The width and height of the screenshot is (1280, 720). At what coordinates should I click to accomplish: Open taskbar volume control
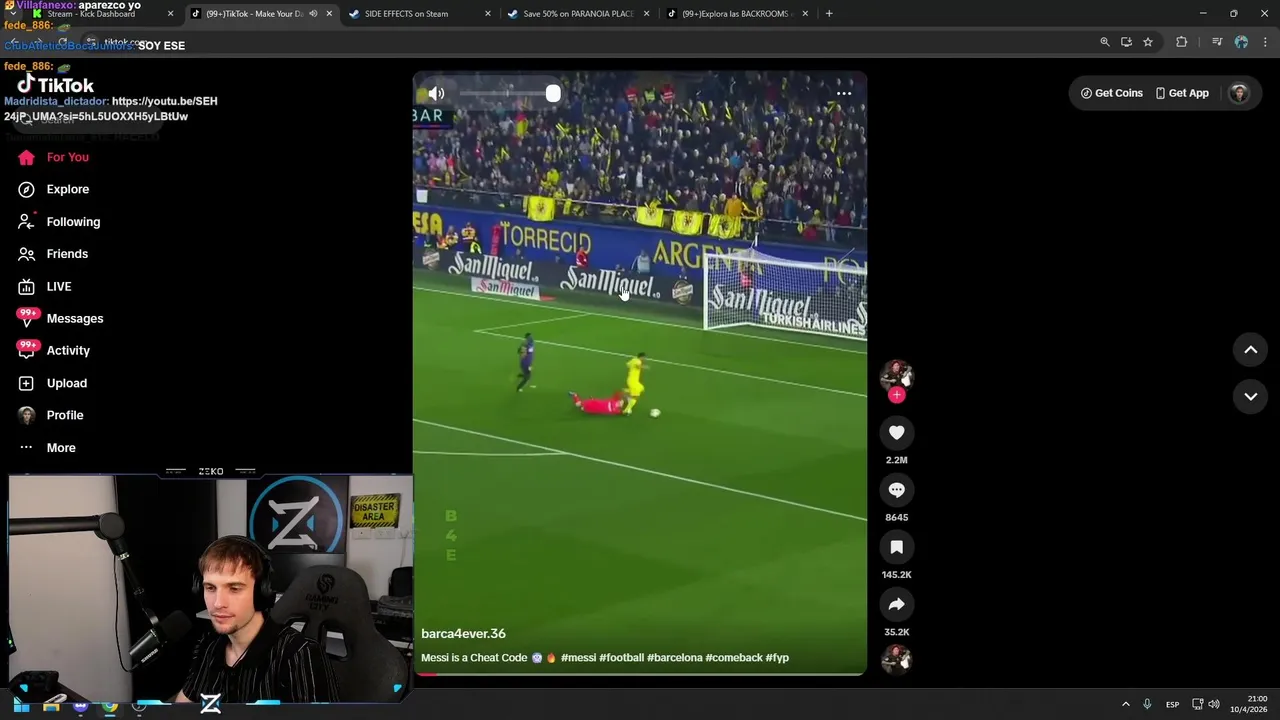point(1214,704)
